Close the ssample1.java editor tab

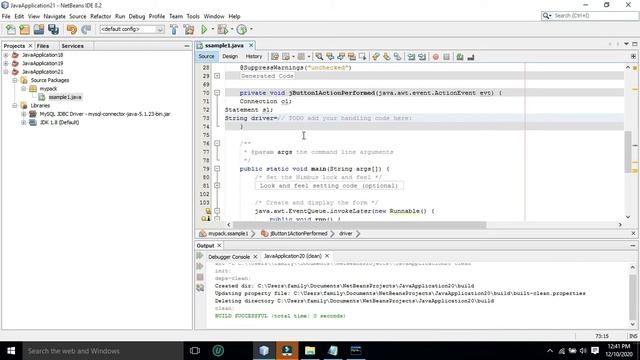251,45
